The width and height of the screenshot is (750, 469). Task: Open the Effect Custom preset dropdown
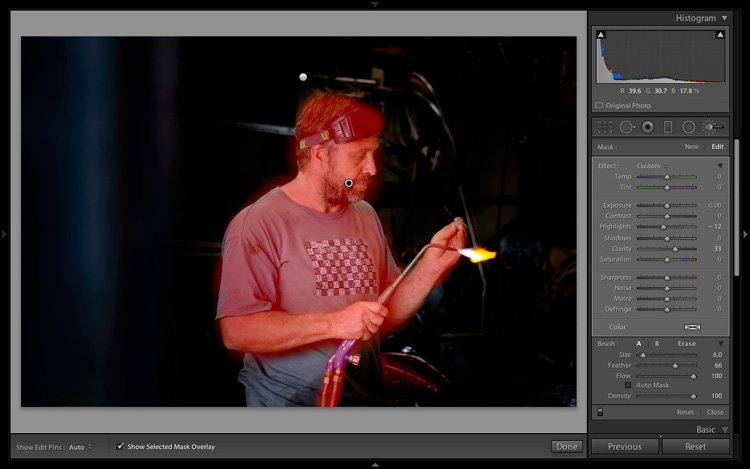[651, 165]
